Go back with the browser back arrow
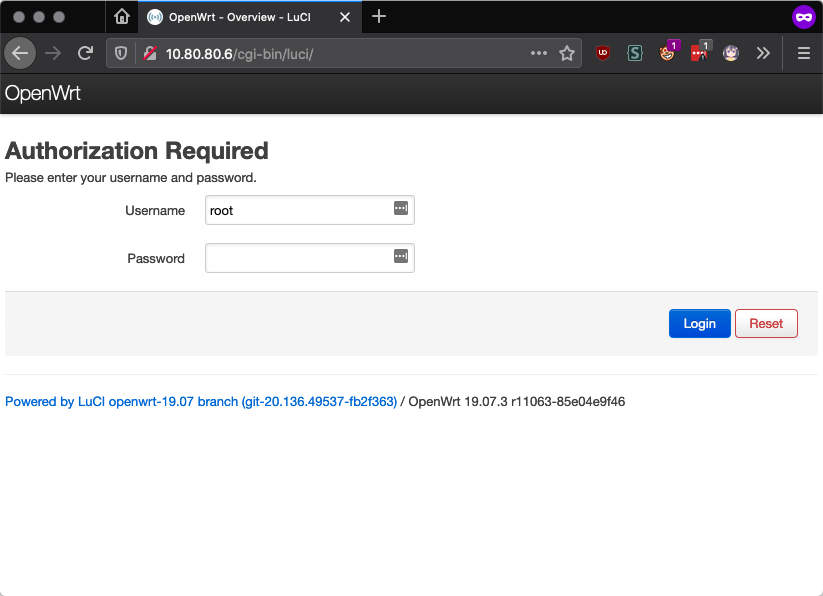 point(20,53)
